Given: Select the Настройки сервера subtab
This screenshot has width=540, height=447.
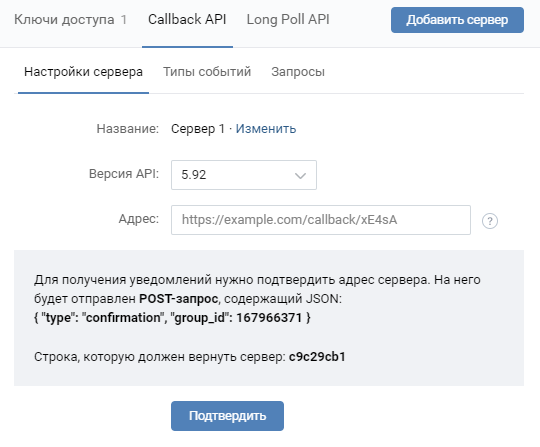Looking at the screenshot, I should pos(83,72).
